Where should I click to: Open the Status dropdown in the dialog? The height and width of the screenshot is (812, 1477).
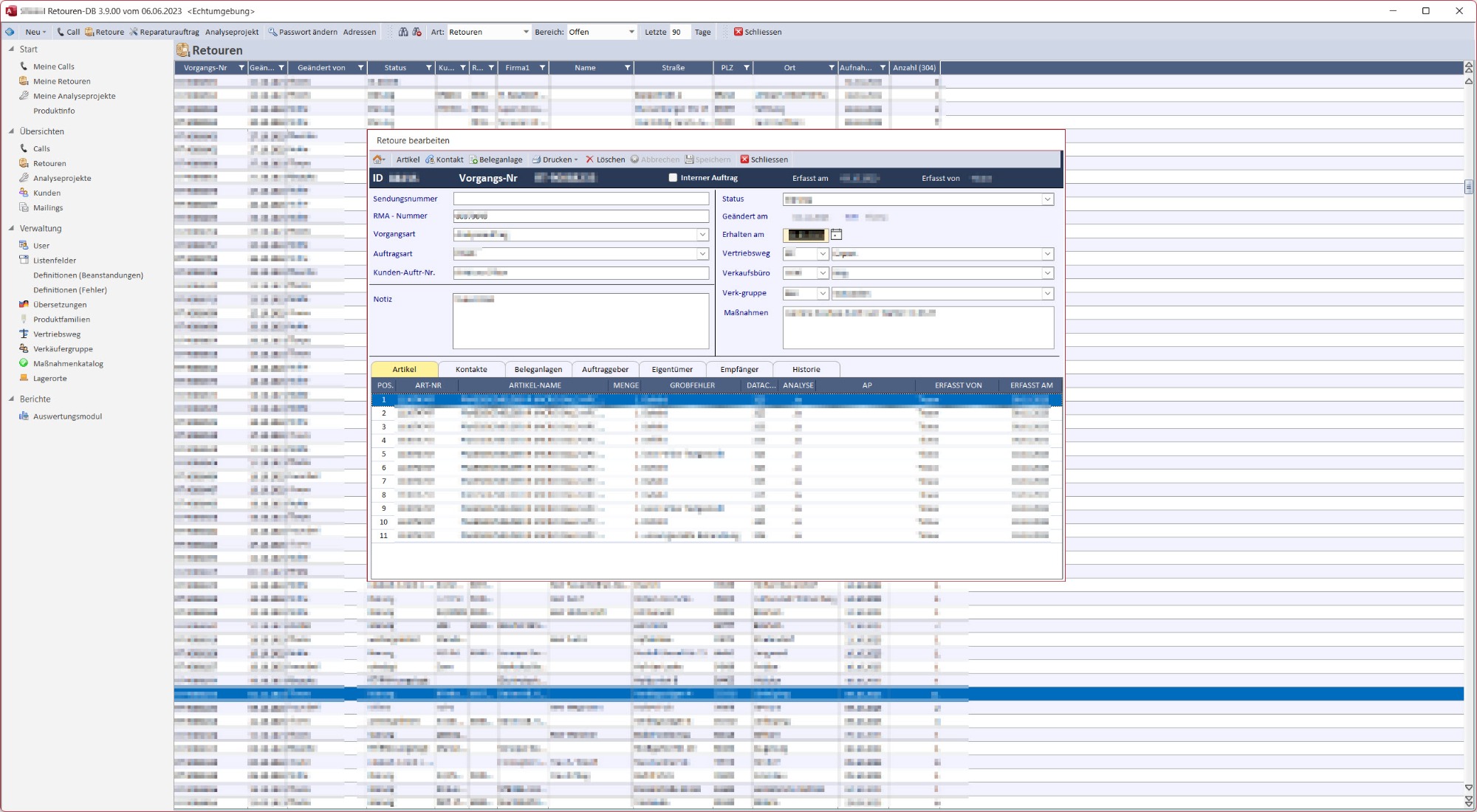pyautogui.click(x=1047, y=199)
